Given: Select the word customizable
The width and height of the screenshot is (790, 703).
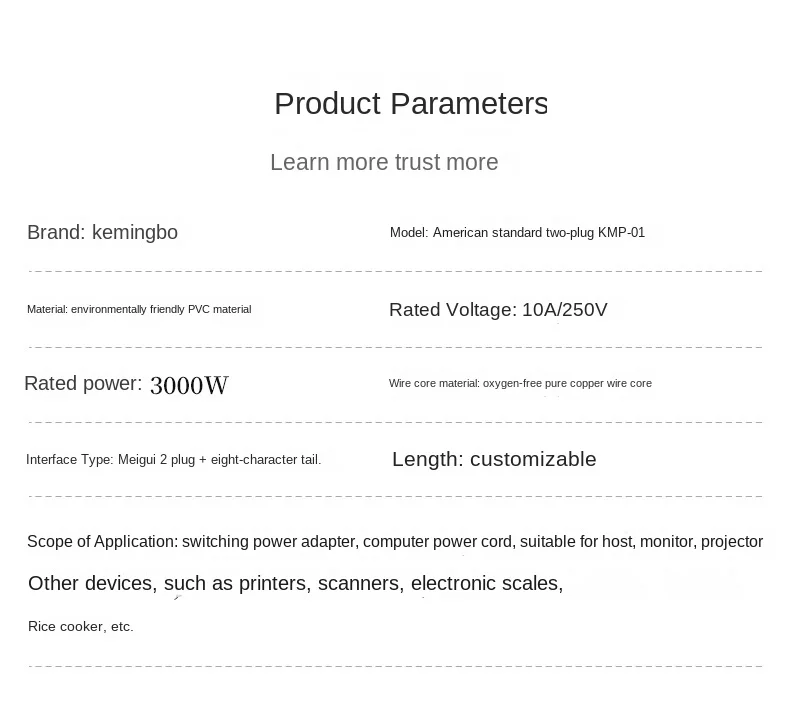Looking at the screenshot, I should 533,460.
